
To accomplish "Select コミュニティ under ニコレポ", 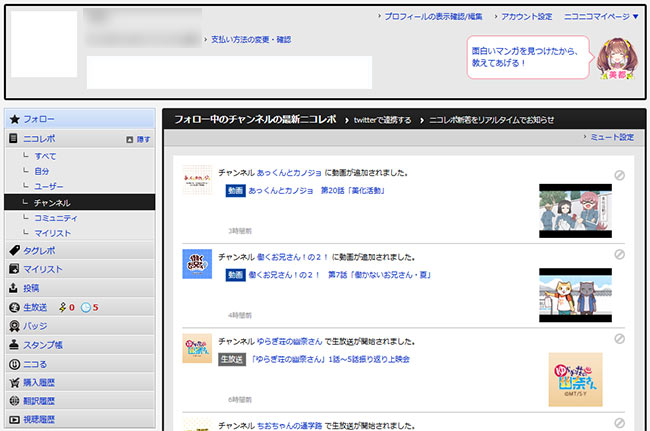I will pyautogui.click(x=56, y=218).
